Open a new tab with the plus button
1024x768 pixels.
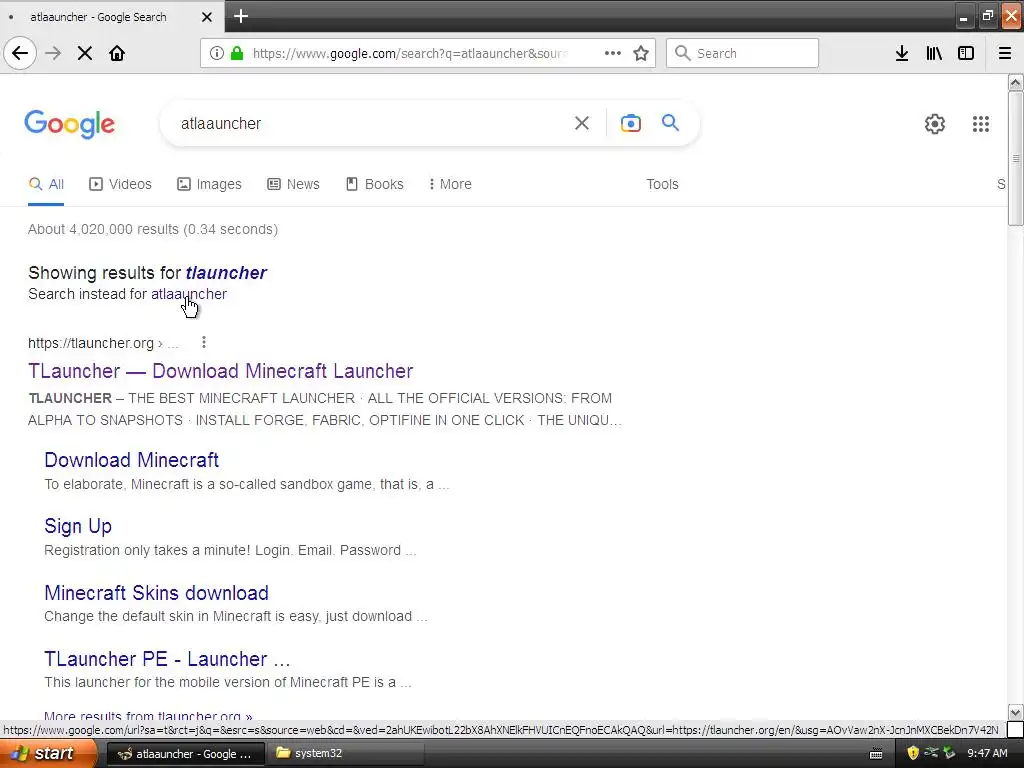point(241,16)
